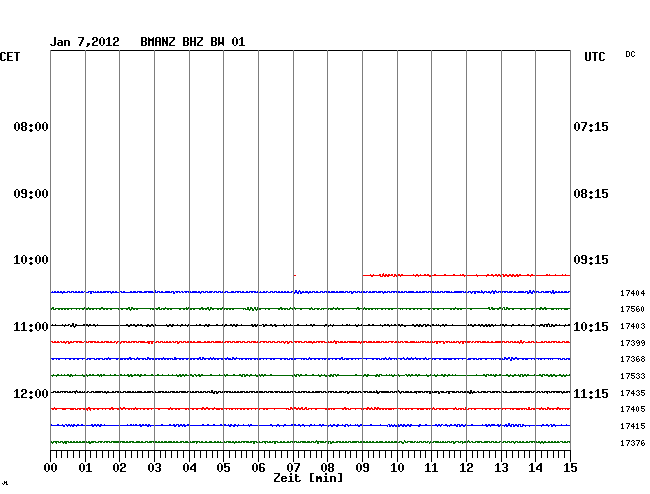Click the "UTC" axis header
Image resolution: width=650 pixels, height=494 pixels.
pos(595,56)
